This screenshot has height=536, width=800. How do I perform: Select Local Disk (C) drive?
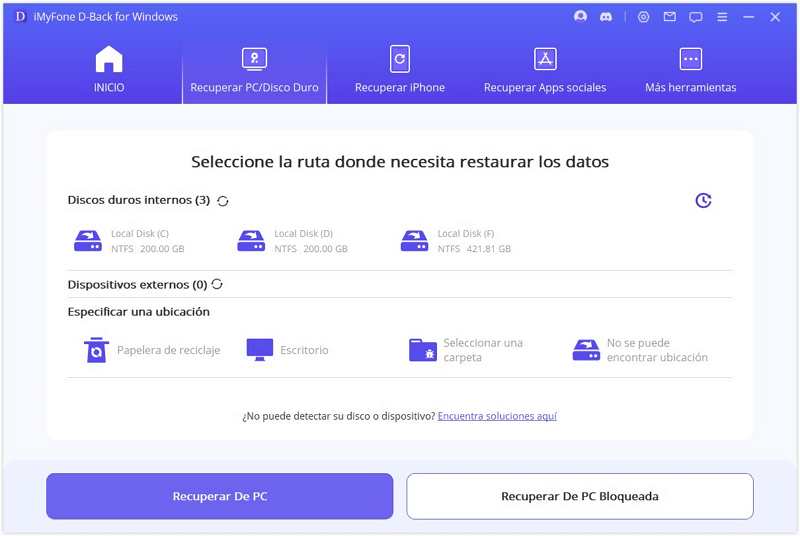click(129, 241)
